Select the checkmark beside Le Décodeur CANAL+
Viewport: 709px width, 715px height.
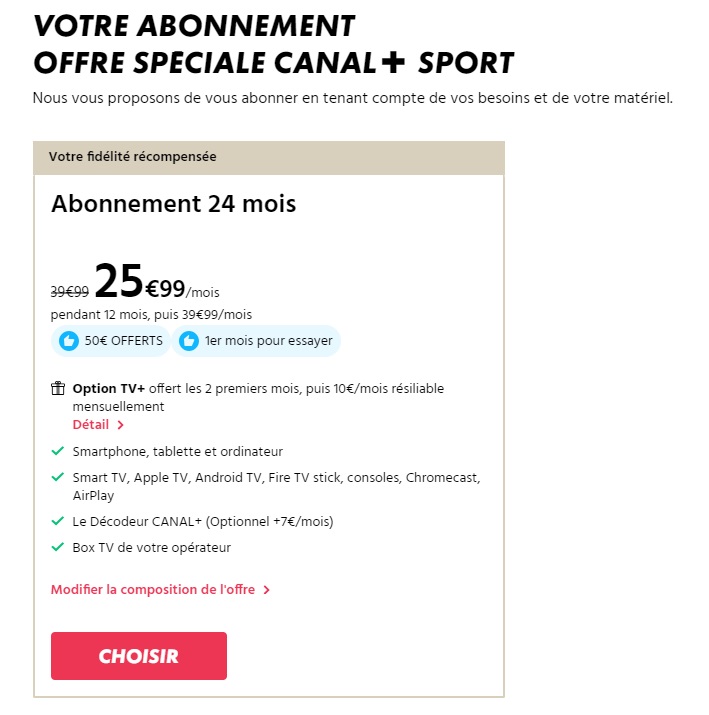pyautogui.click(x=58, y=521)
